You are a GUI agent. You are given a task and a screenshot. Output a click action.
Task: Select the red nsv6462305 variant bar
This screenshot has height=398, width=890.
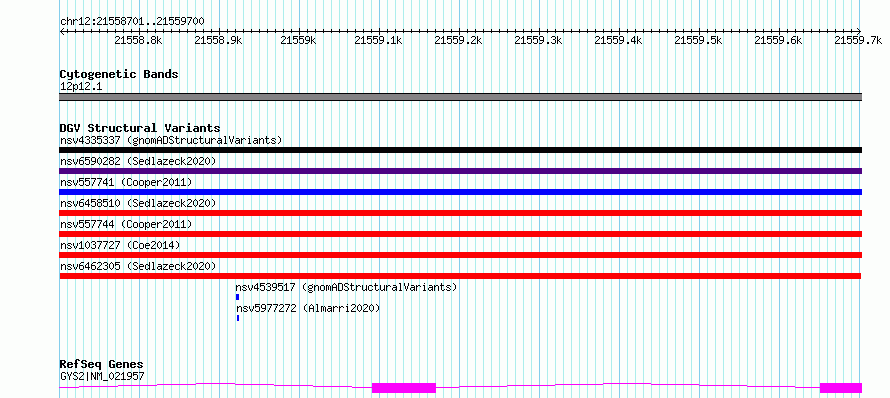click(461, 276)
